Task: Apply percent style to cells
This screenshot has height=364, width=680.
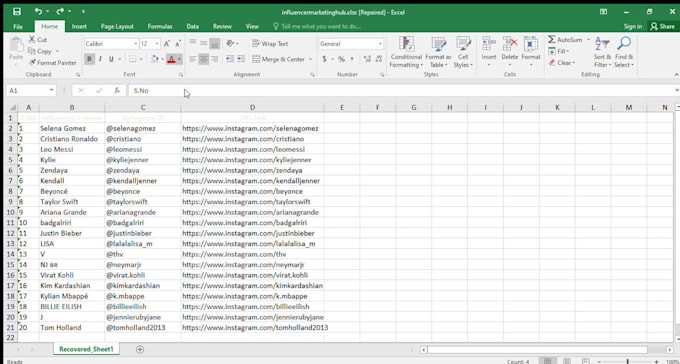Action: coord(341,59)
